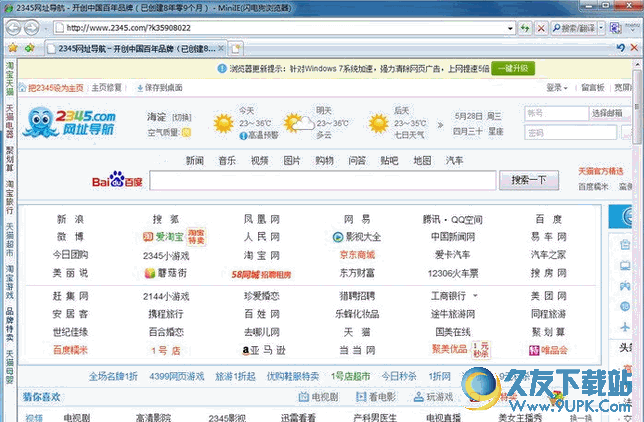Stop loading with the red X toolbar icon
644x422 pixels.
click(541, 28)
